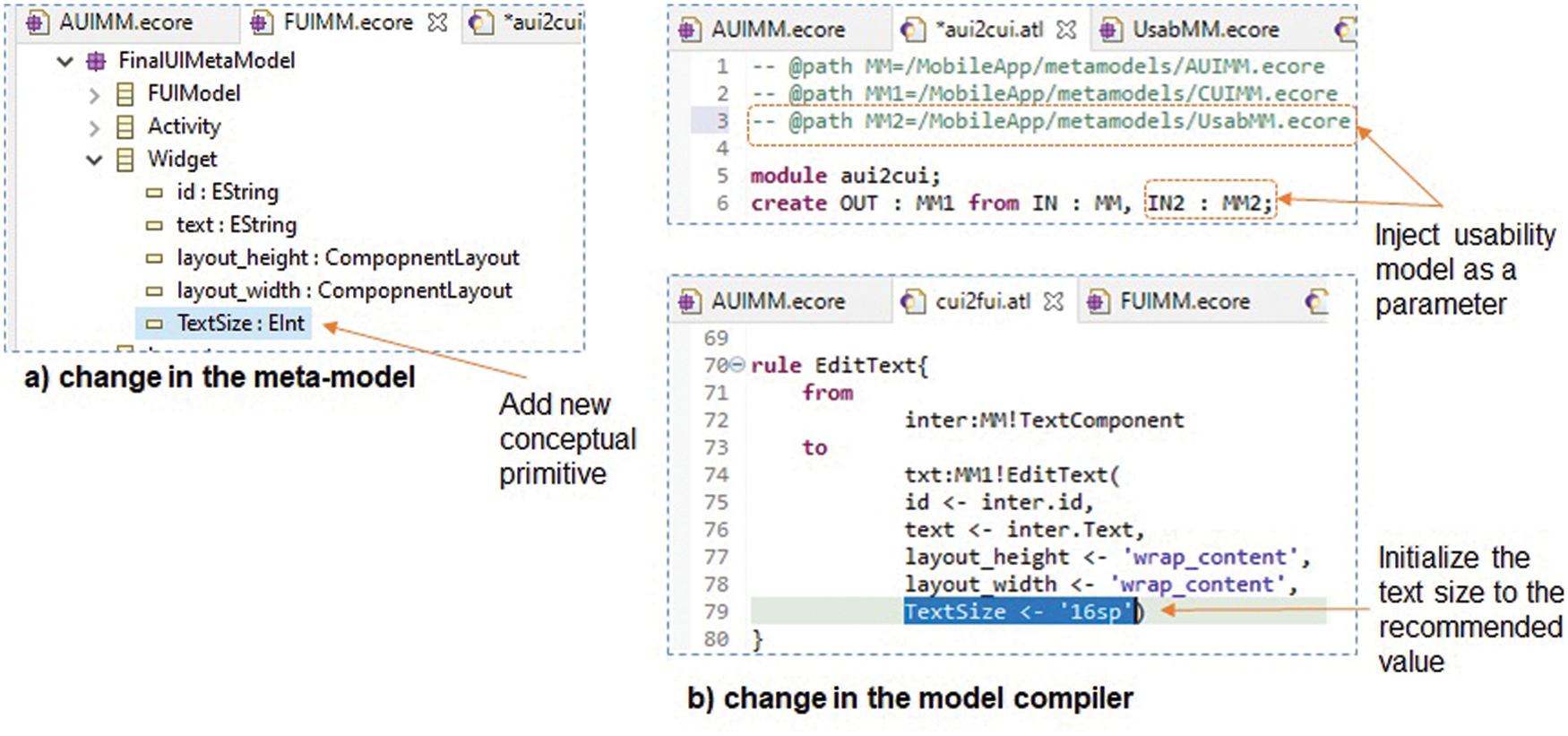Viewport: 1568px width, 736px height.
Task: Click the FinalUIMetaModel package icon
Action: coord(96,62)
